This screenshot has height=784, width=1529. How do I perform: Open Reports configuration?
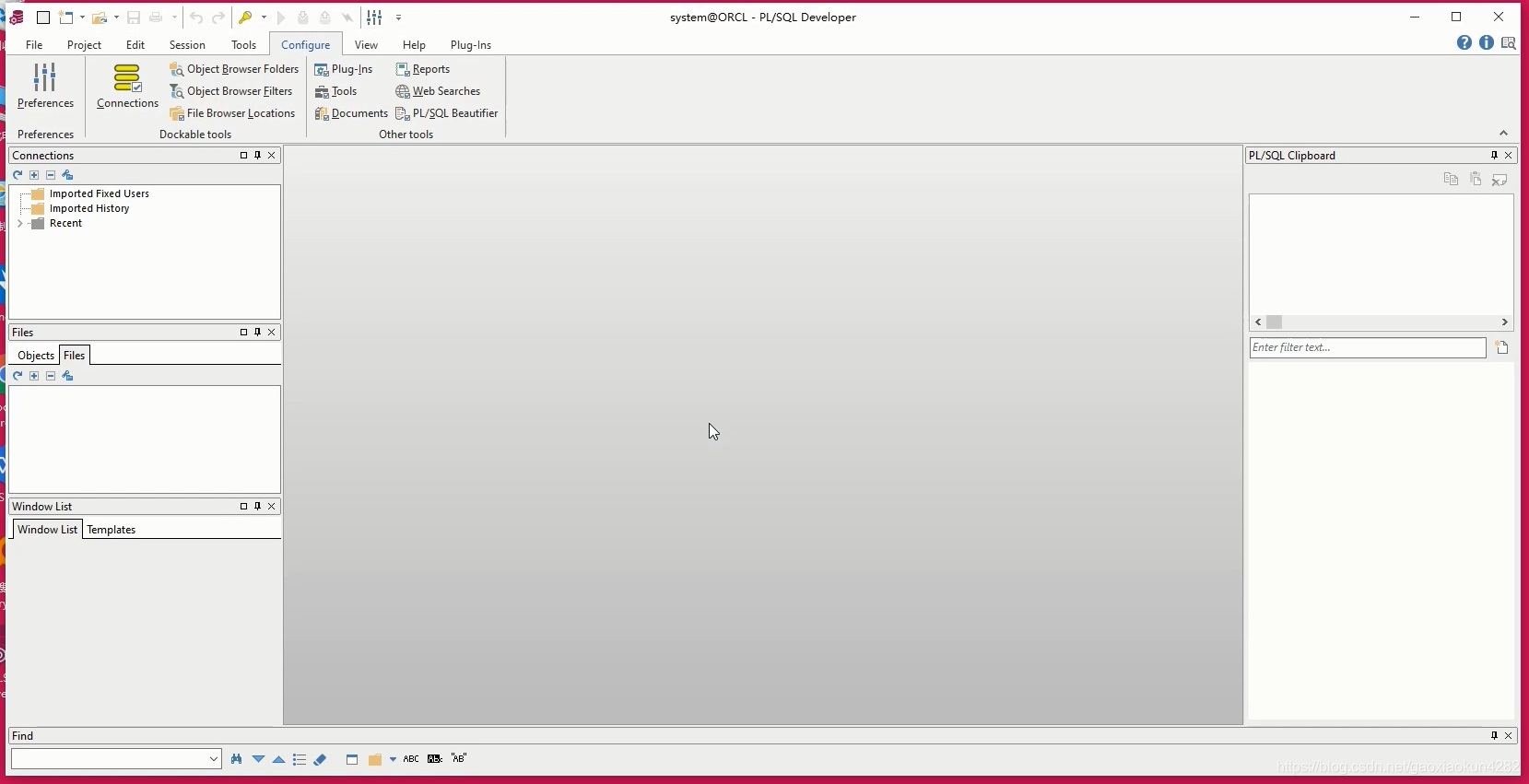pos(423,69)
